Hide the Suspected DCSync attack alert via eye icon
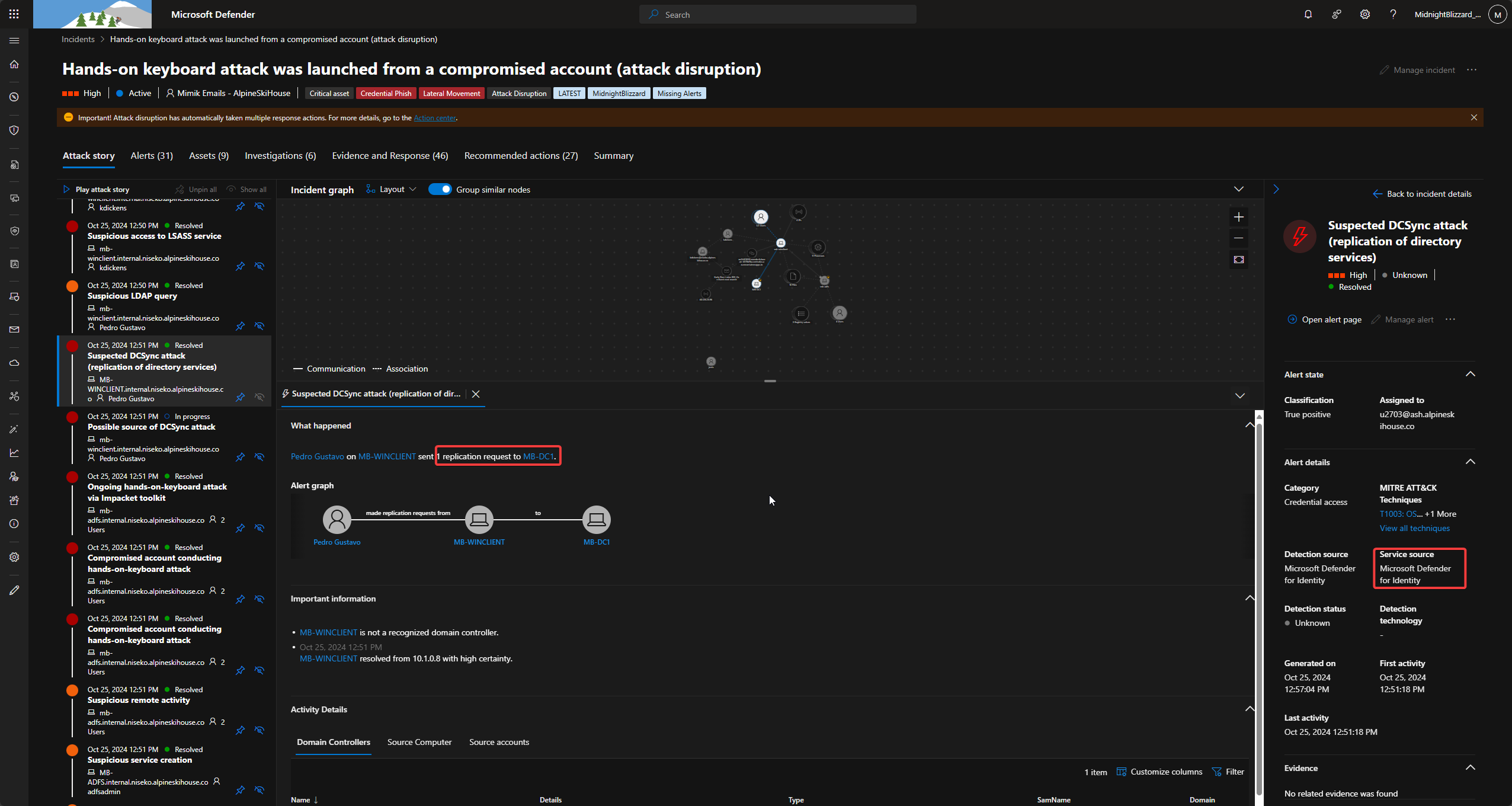This screenshot has width=1512, height=806. click(260, 397)
